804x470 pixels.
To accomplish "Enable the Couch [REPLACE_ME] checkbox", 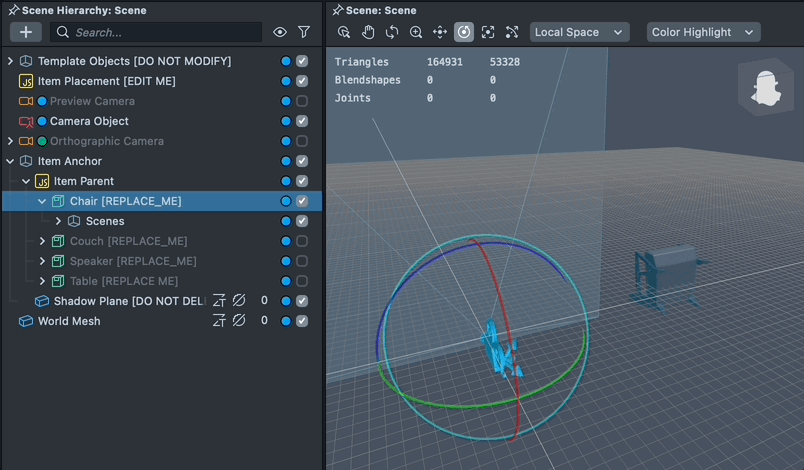I will [x=302, y=241].
